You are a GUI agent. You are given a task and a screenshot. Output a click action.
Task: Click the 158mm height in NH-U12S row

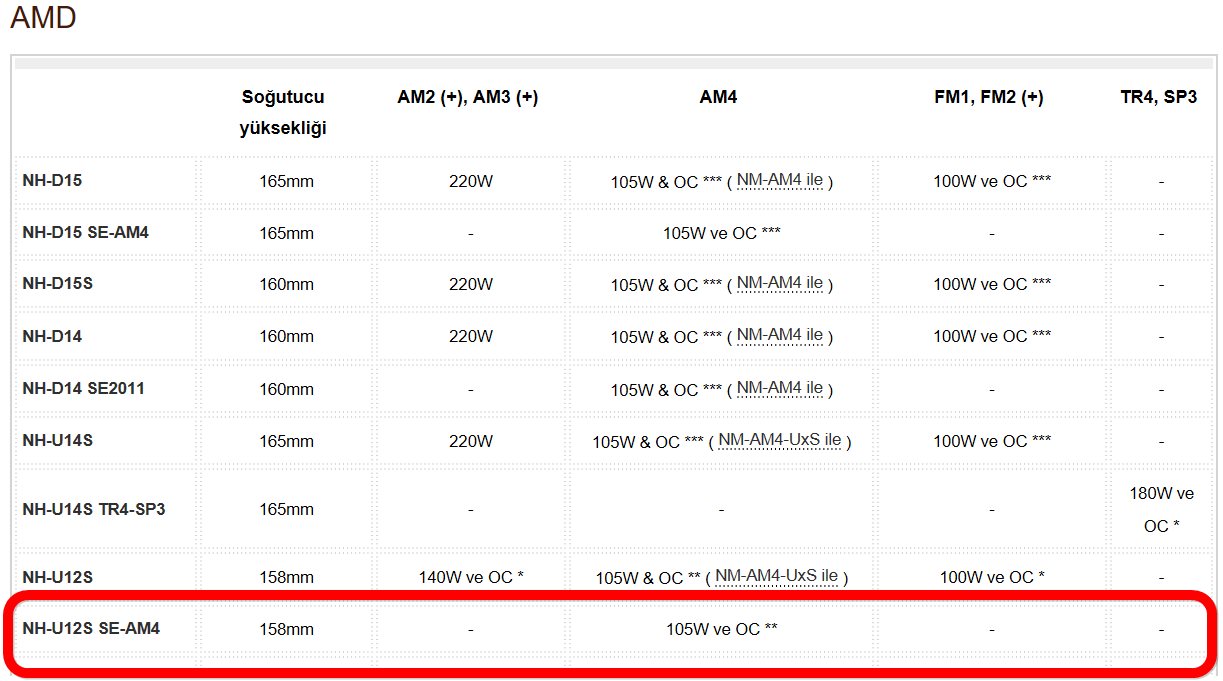click(286, 578)
